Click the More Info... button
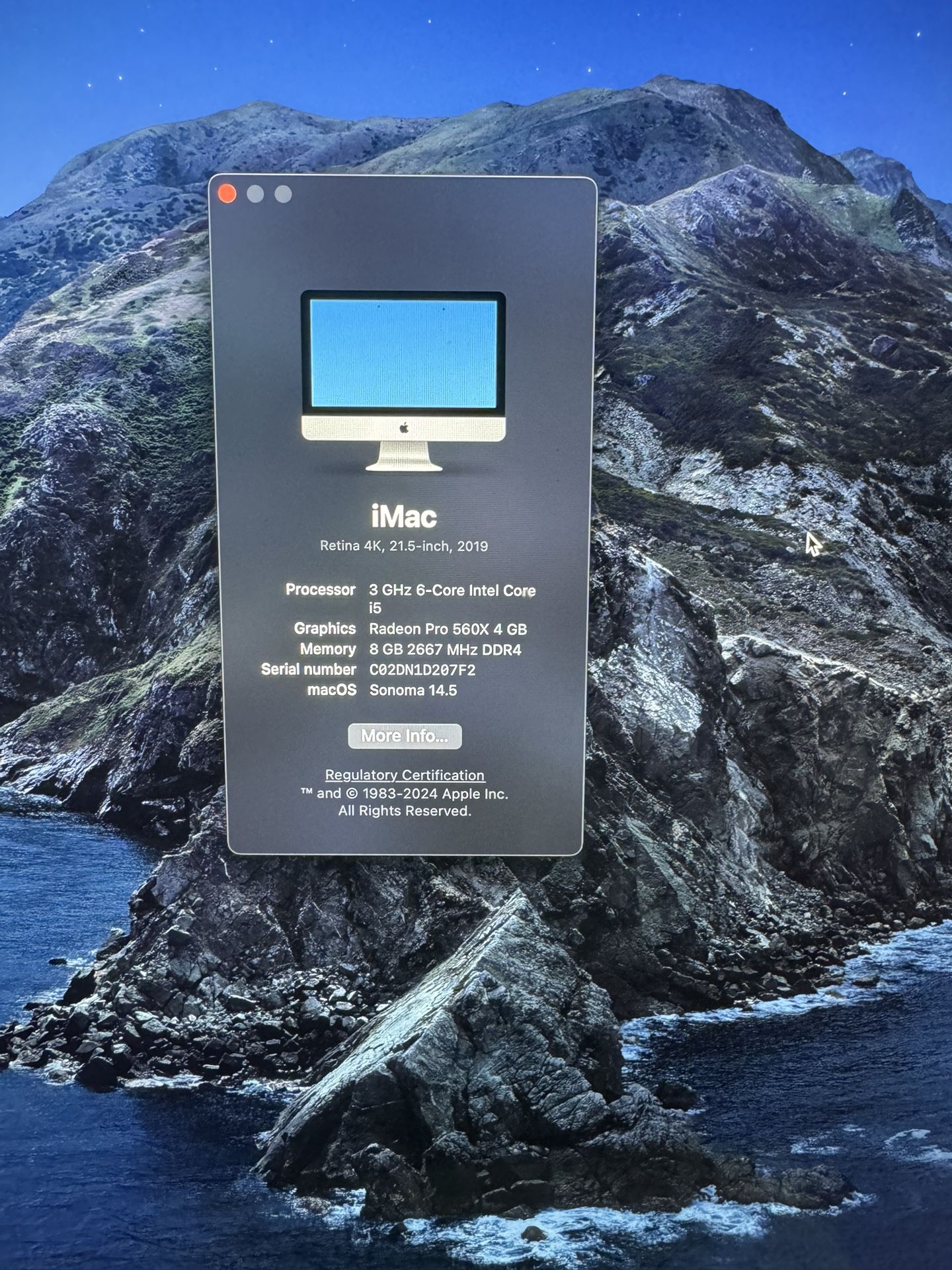The width and height of the screenshot is (952, 1270). click(405, 736)
